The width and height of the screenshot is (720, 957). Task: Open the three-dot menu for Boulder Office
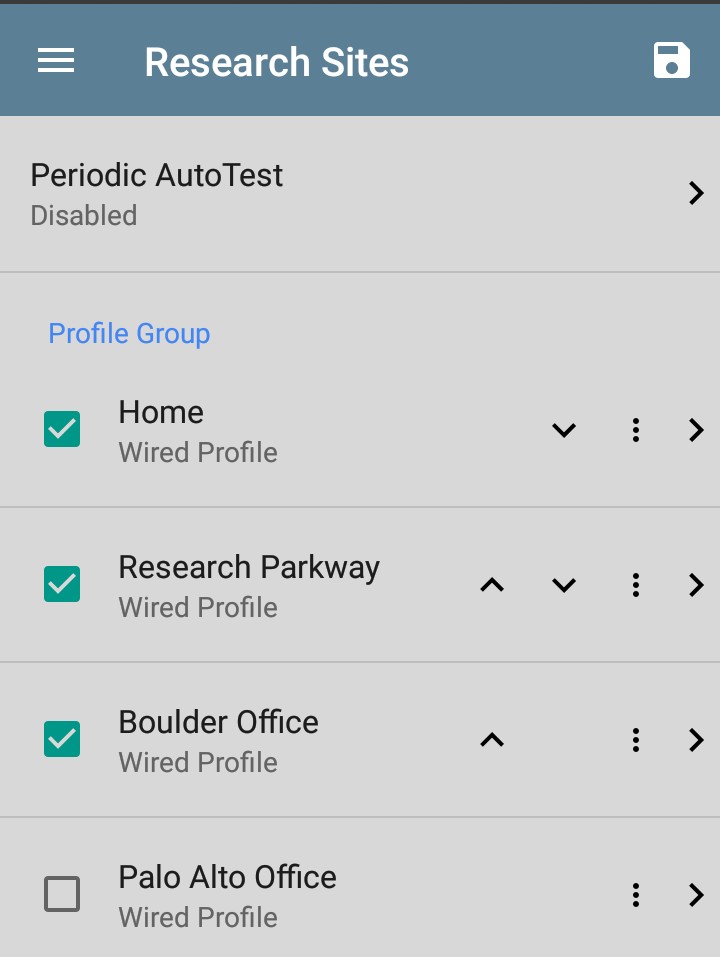pyautogui.click(x=636, y=740)
